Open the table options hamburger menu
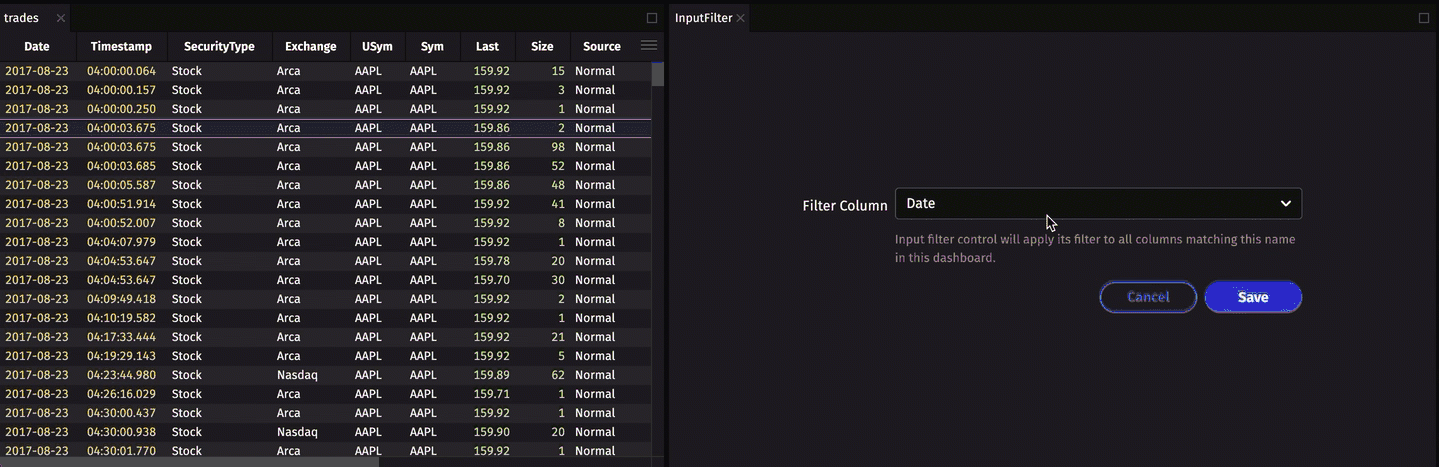 tap(648, 46)
